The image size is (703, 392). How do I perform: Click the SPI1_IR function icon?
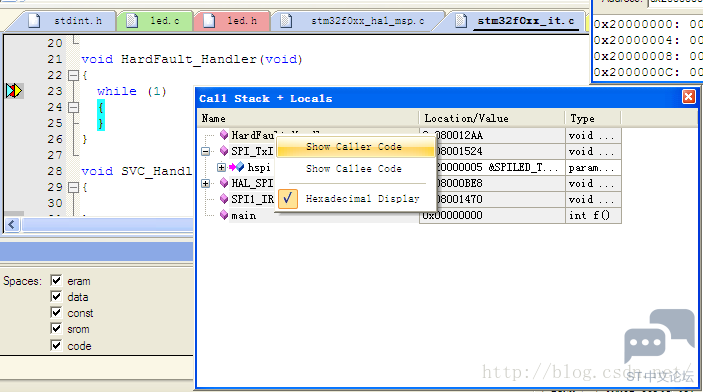click(x=224, y=199)
